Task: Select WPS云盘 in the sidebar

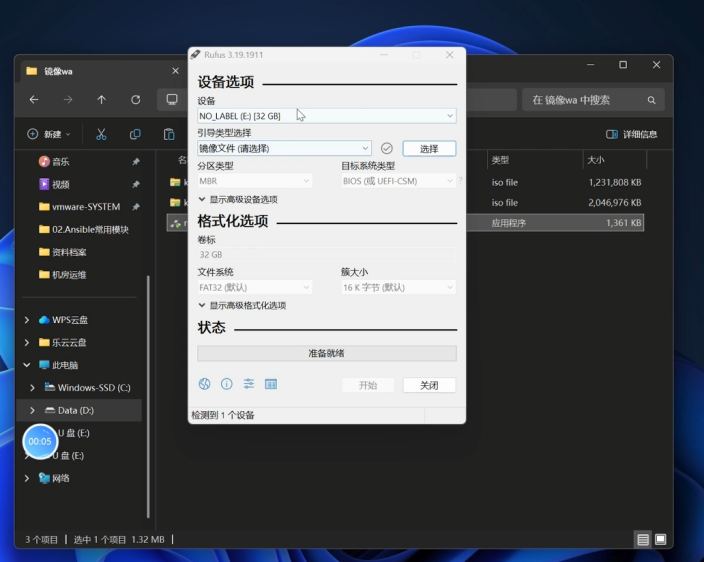Action: click(x=63, y=320)
